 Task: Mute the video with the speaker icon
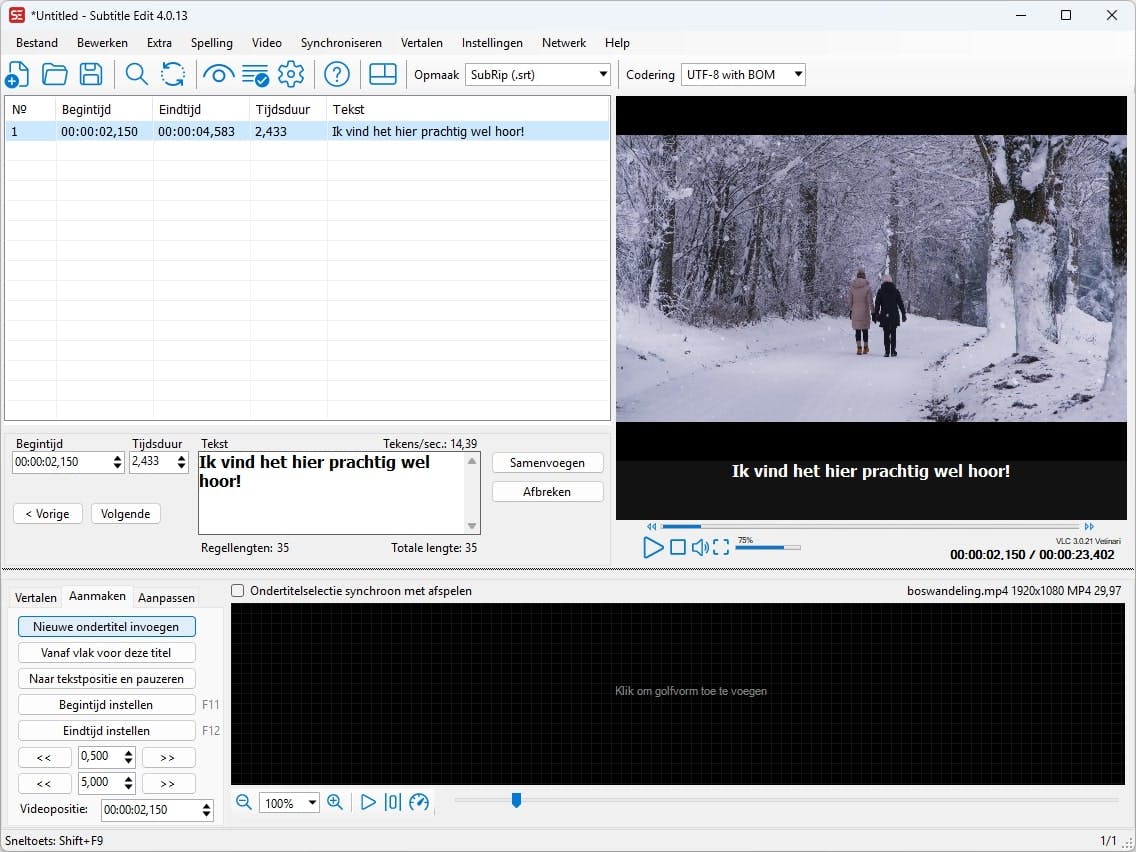point(700,547)
